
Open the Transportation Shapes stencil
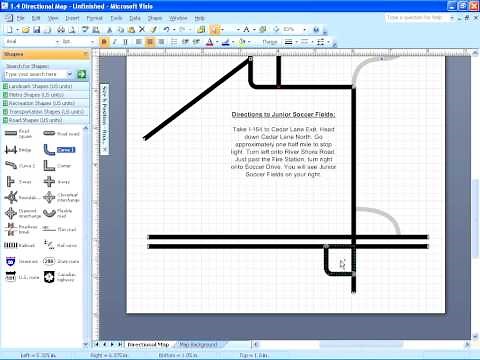point(45,112)
